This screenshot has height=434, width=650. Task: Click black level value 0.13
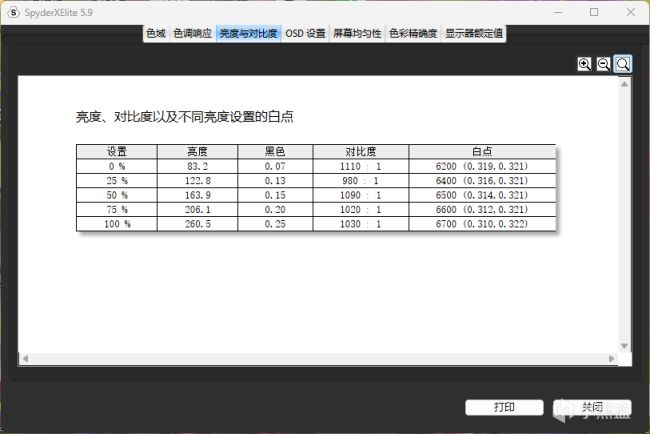275,181
